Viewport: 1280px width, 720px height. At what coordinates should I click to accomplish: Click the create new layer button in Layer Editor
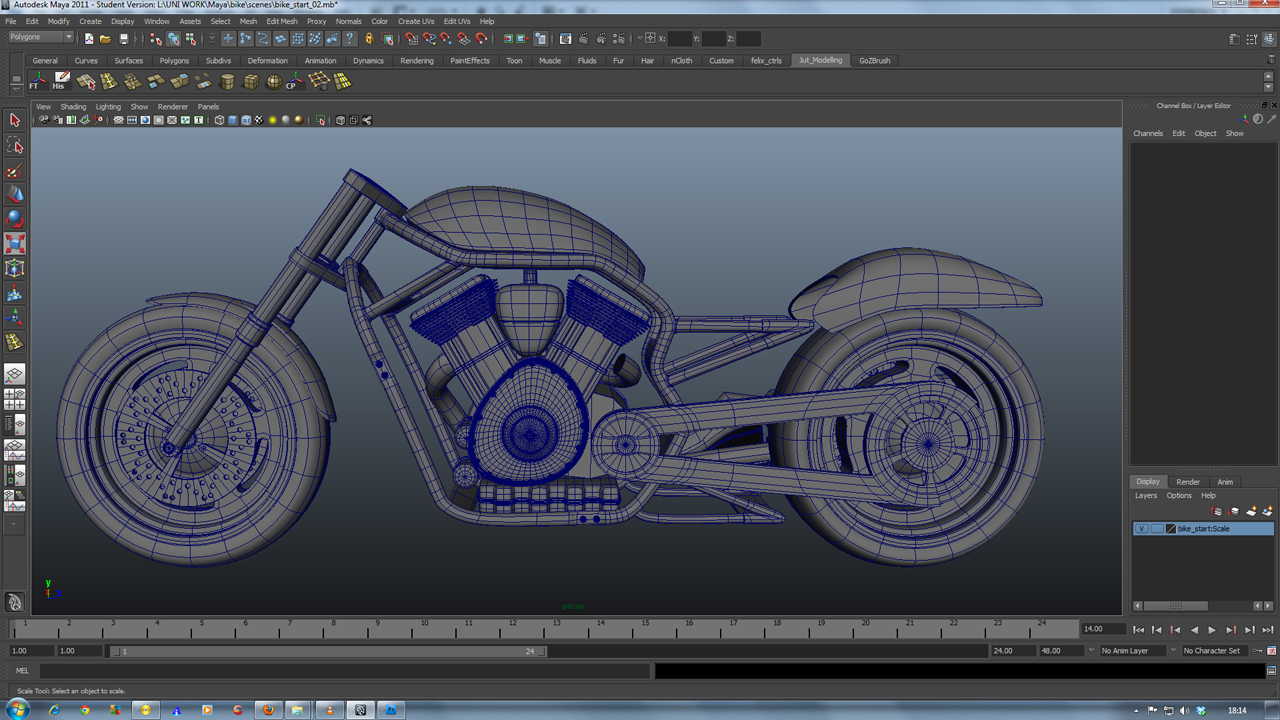click(x=1251, y=511)
